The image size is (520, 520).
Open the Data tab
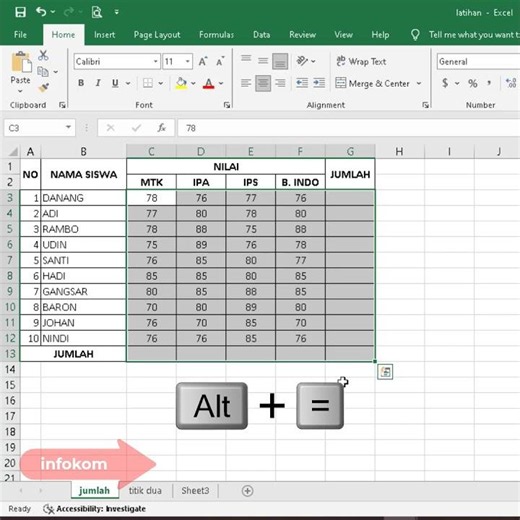tap(262, 35)
